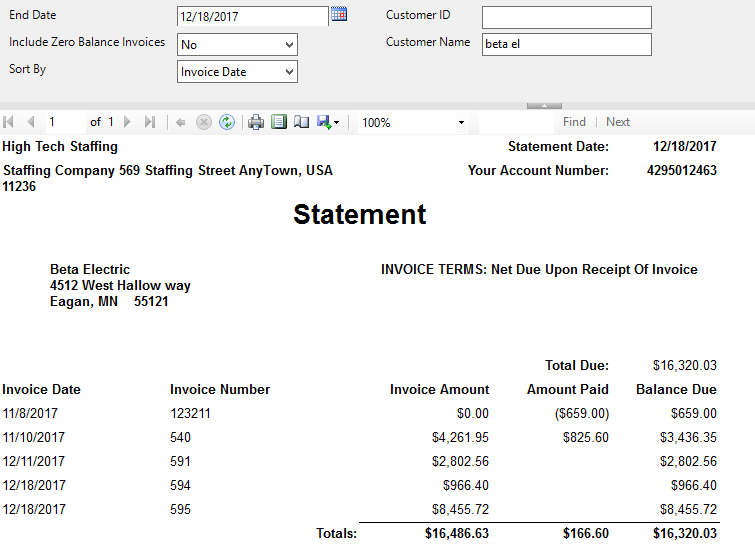This screenshot has height=551, width=755.
Task: Go to previous report page
Action: (31, 122)
